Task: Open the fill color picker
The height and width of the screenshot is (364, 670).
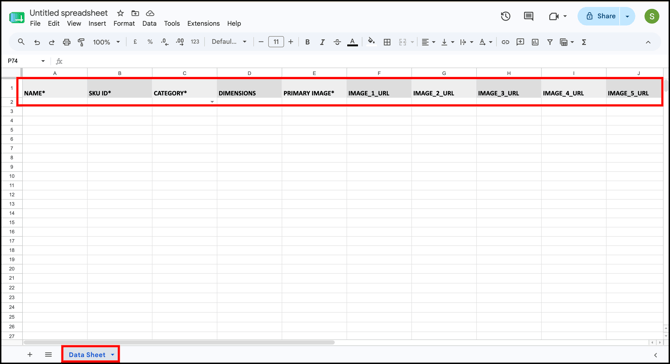Action: click(371, 41)
